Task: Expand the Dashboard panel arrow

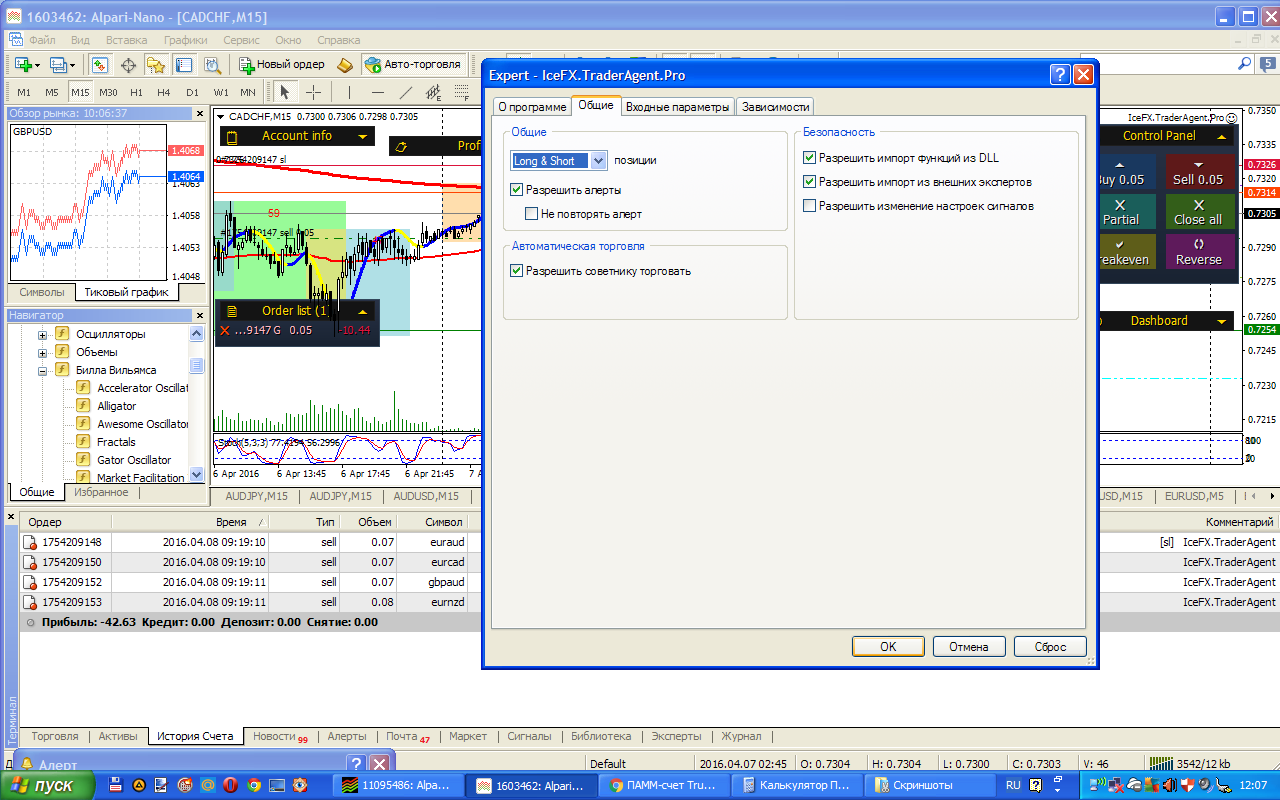Action: (x=1222, y=321)
